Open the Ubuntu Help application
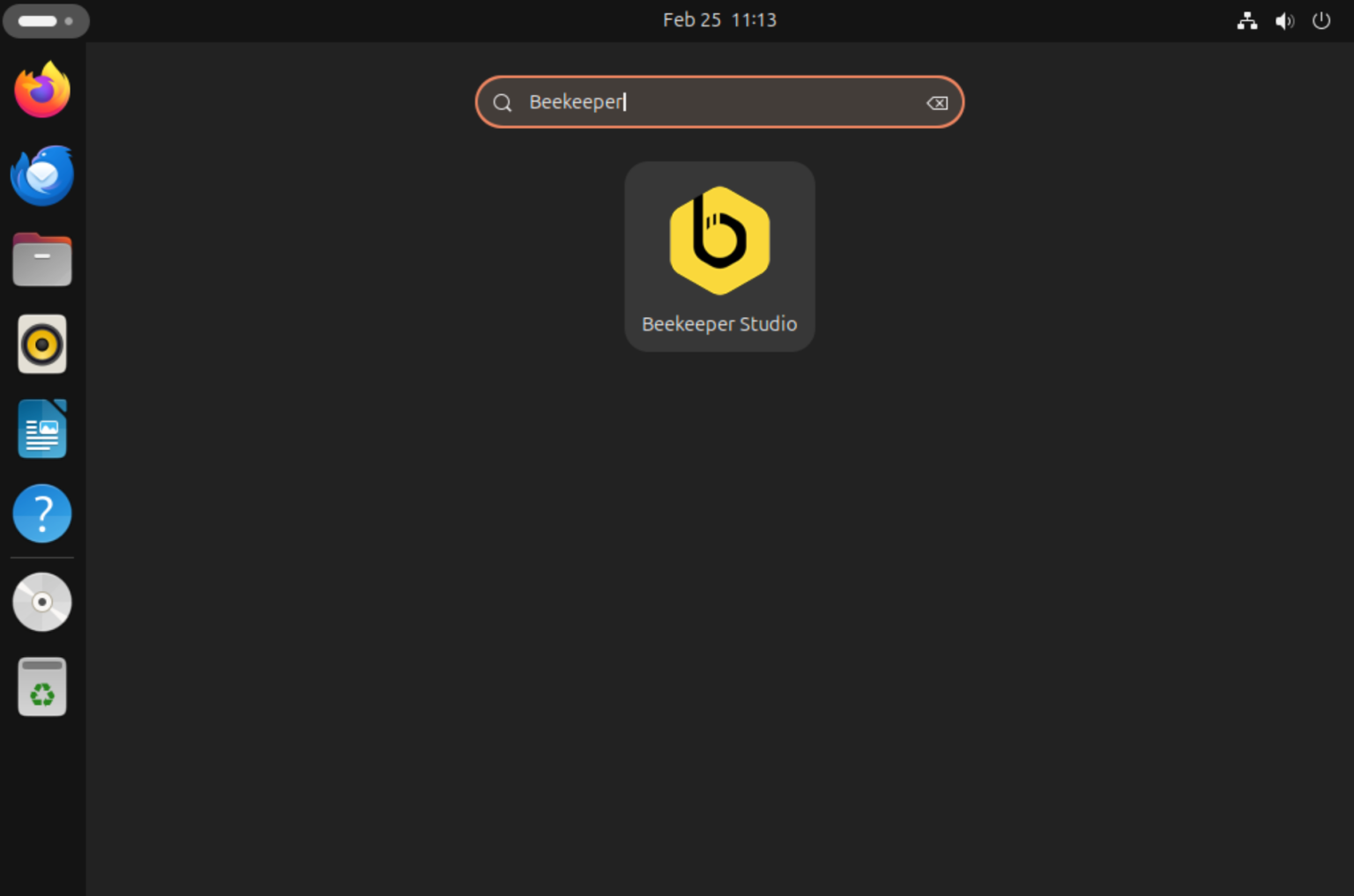The height and width of the screenshot is (896, 1354). click(x=41, y=513)
